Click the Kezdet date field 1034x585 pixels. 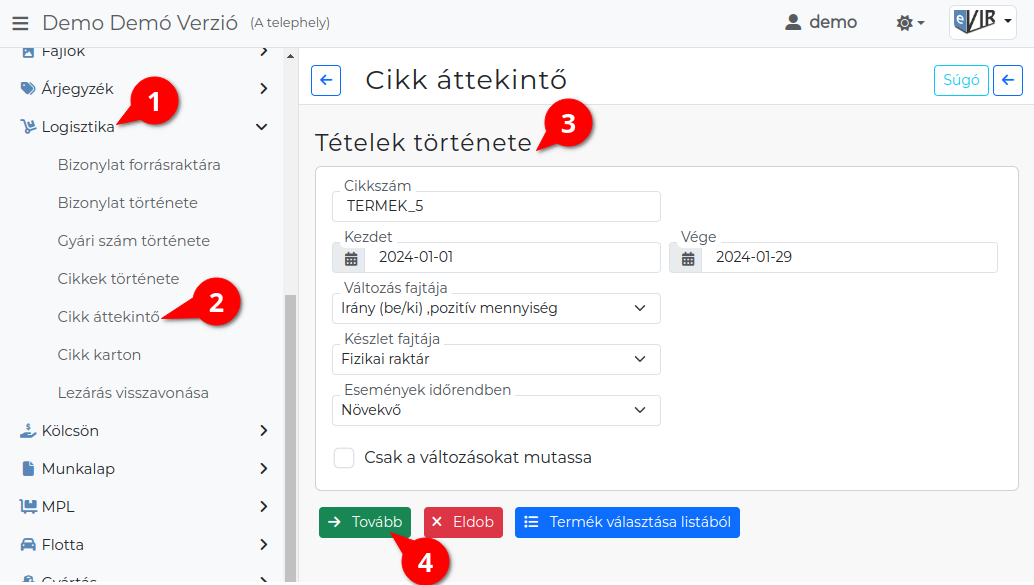pyautogui.click(x=512, y=258)
